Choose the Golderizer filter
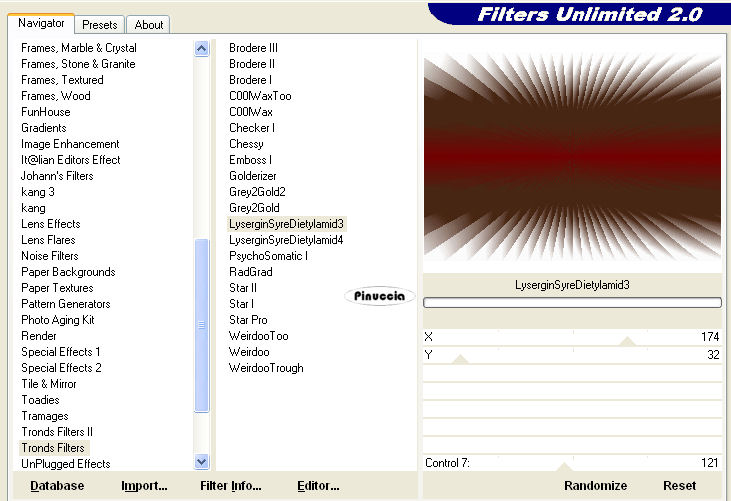Viewport: 731px width, 501px height. click(253, 176)
